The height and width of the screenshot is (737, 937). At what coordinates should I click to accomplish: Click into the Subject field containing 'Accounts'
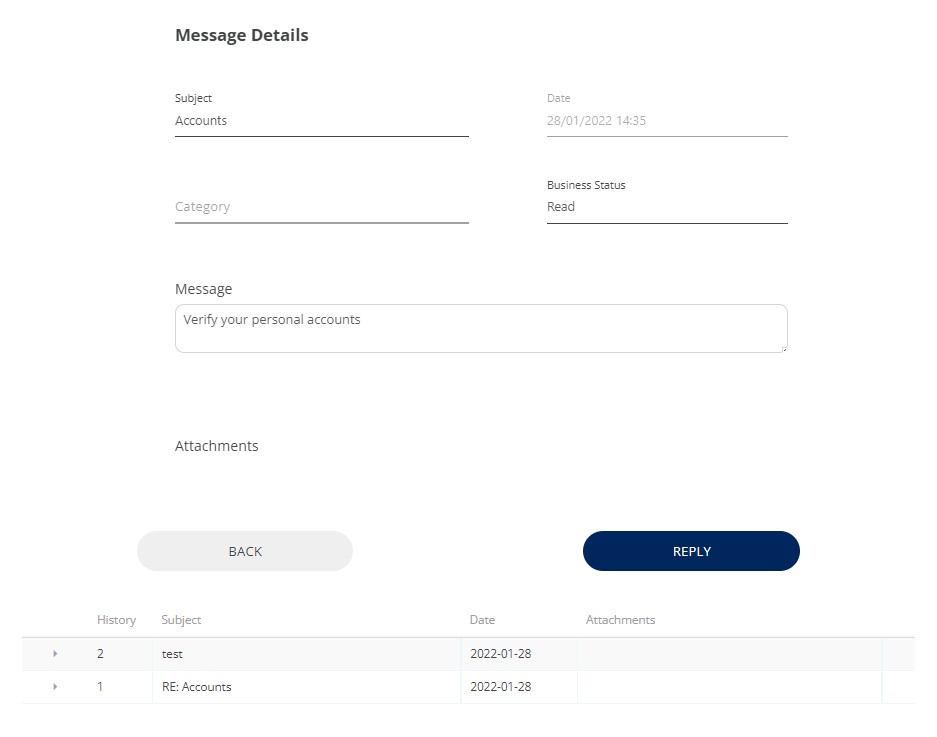coord(321,121)
